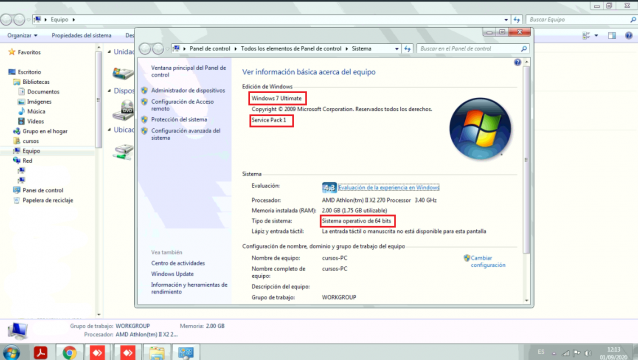The height and width of the screenshot is (360, 638).
Task: Select Equipo in the navigation tree
Action: click(31, 151)
